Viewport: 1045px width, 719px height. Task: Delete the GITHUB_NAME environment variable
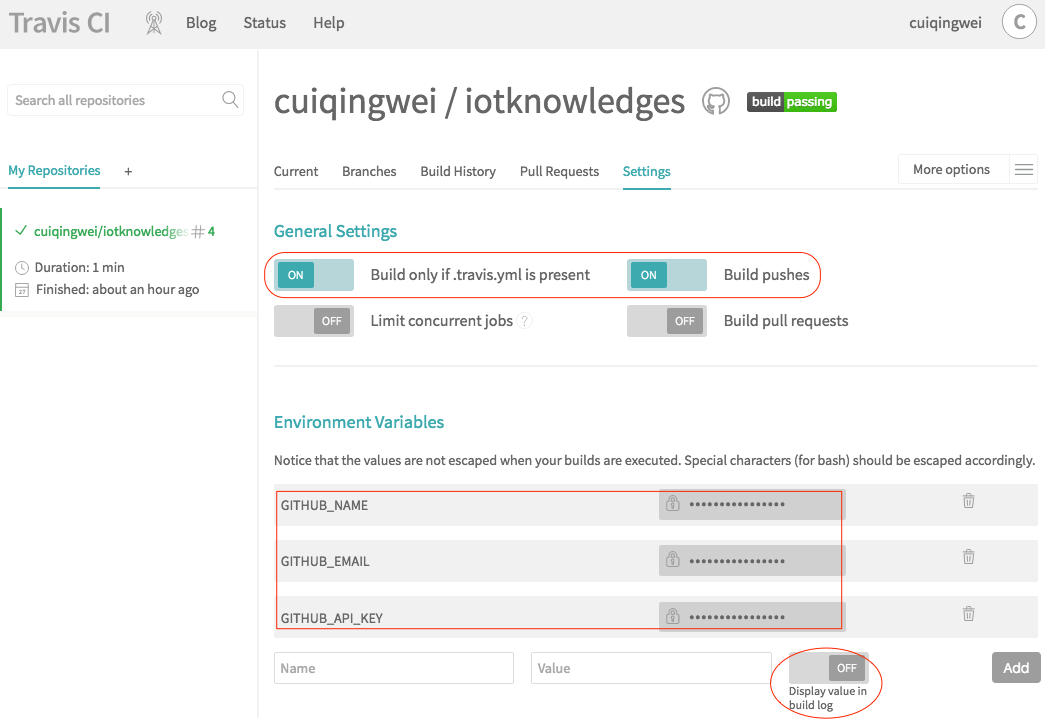(968, 501)
